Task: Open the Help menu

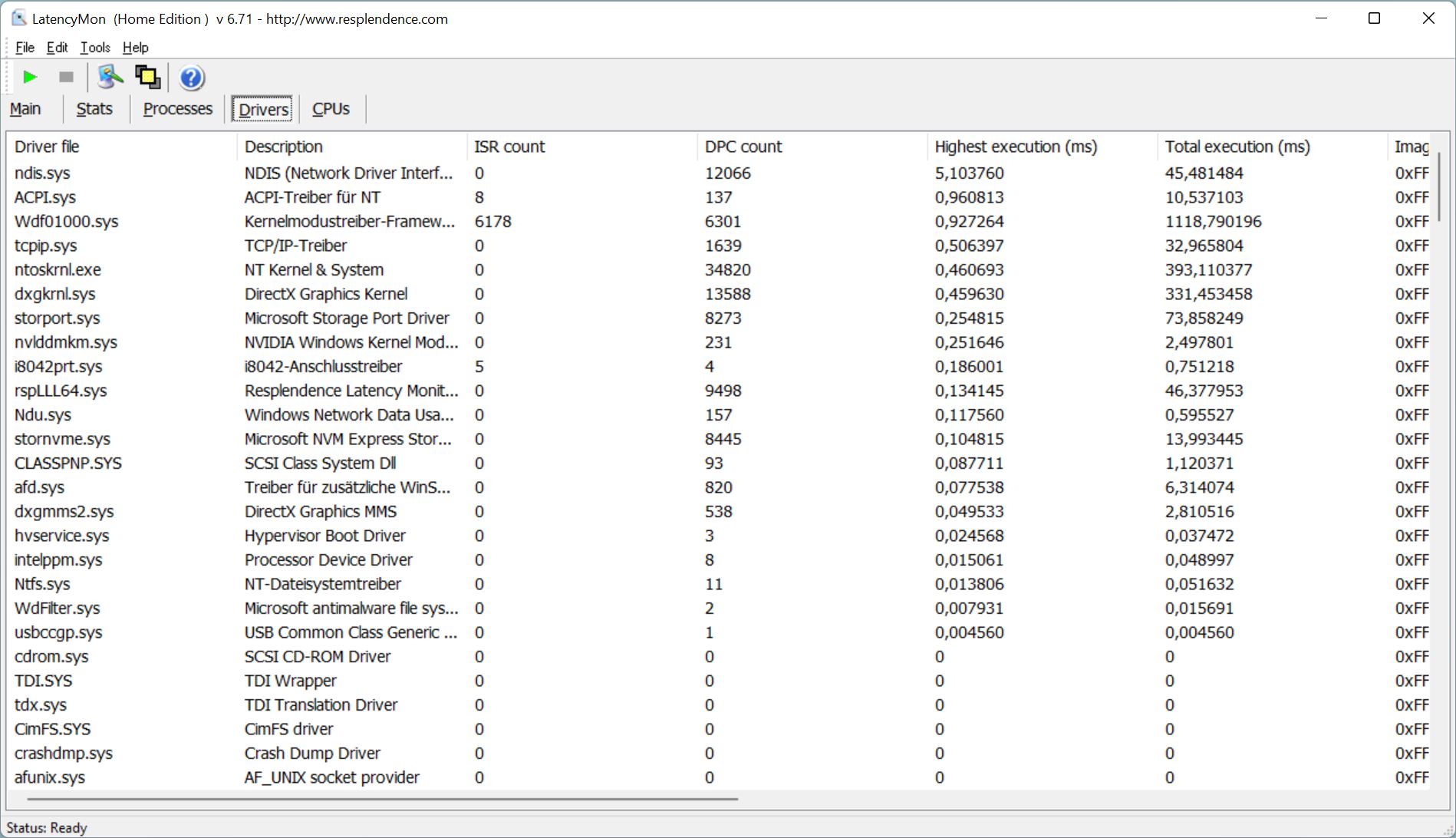Action: tap(136, 48)
